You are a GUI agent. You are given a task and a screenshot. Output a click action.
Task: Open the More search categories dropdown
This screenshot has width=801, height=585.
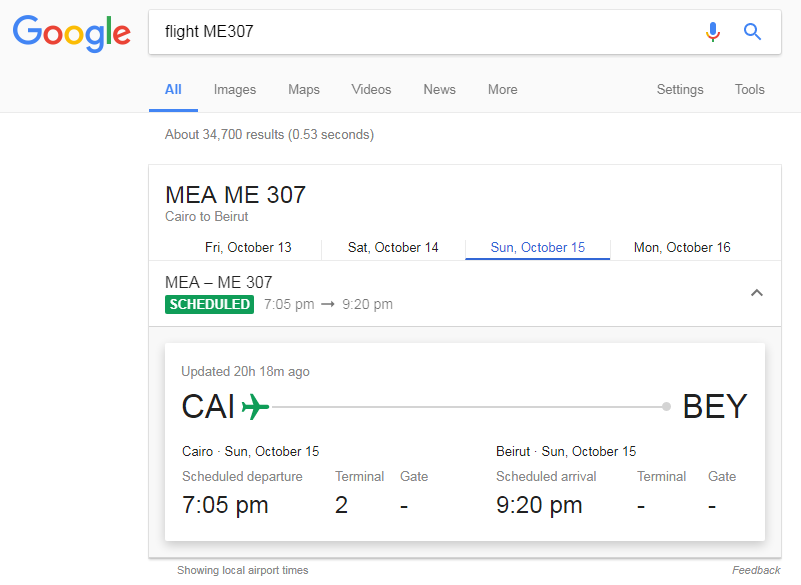[502, 89]
